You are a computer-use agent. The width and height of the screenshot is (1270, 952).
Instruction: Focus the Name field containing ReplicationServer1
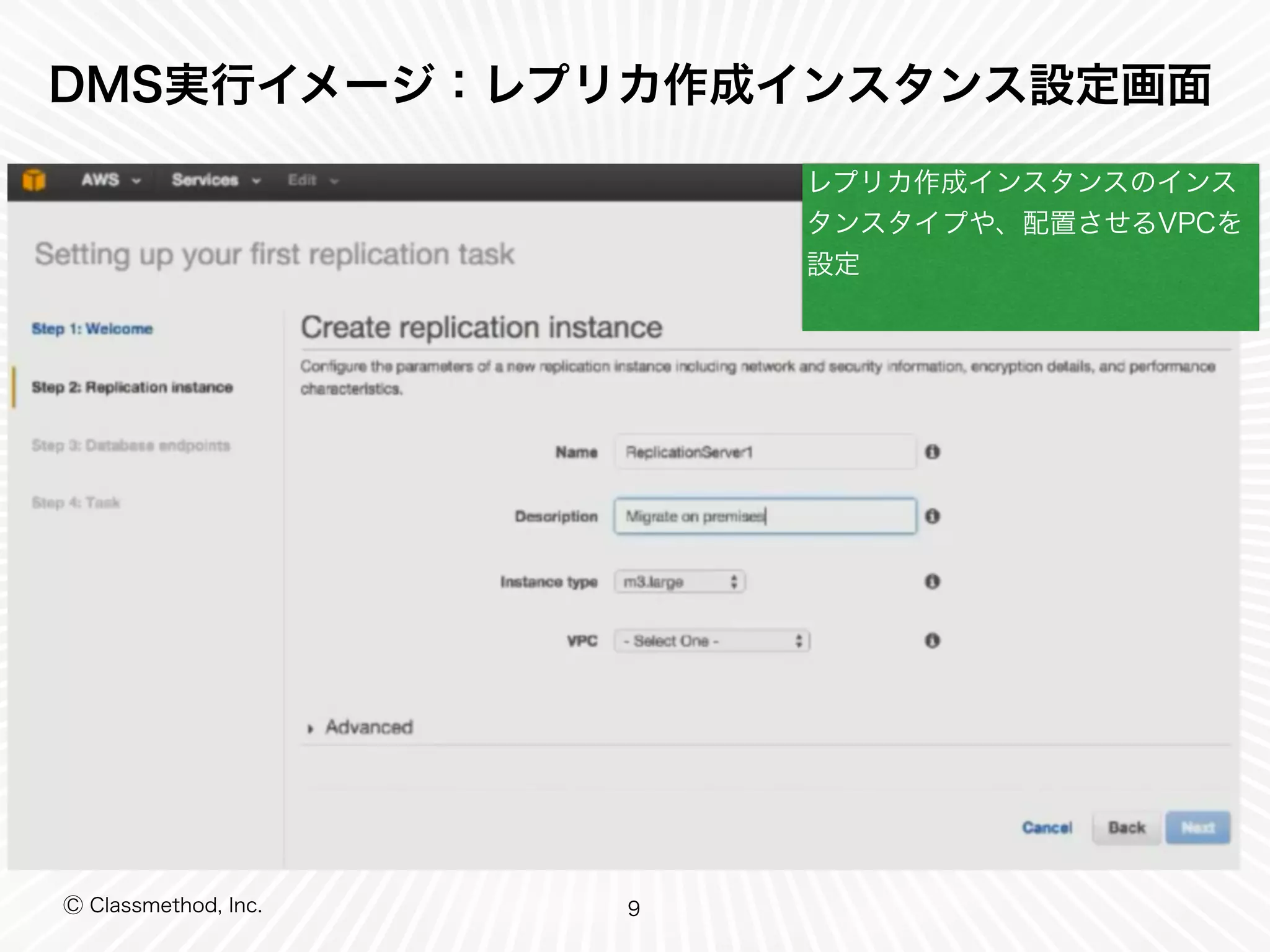point(765,452)
